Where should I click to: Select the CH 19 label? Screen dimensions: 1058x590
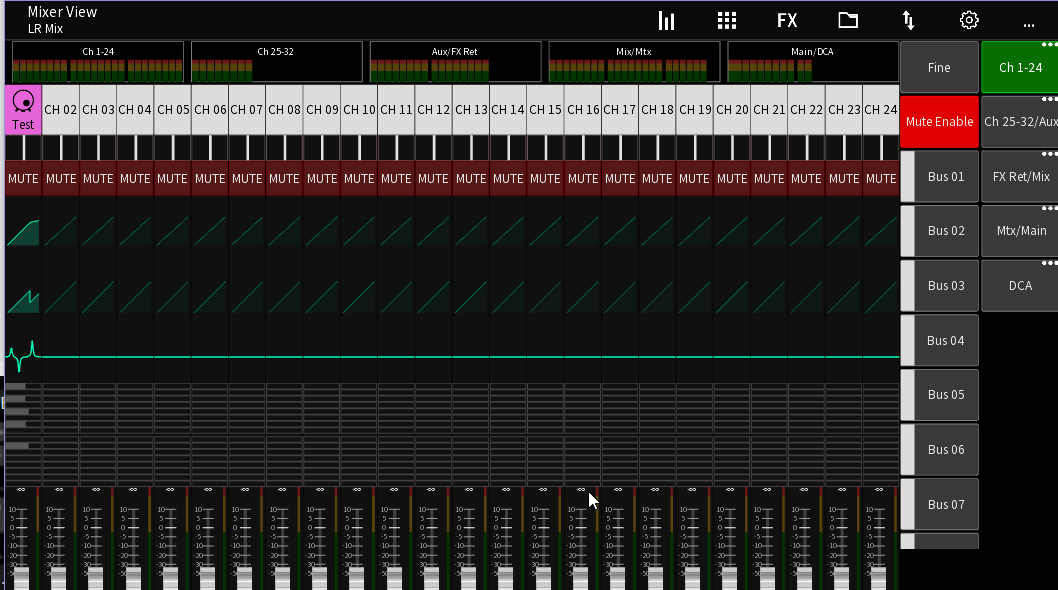[x=695, y=109]
